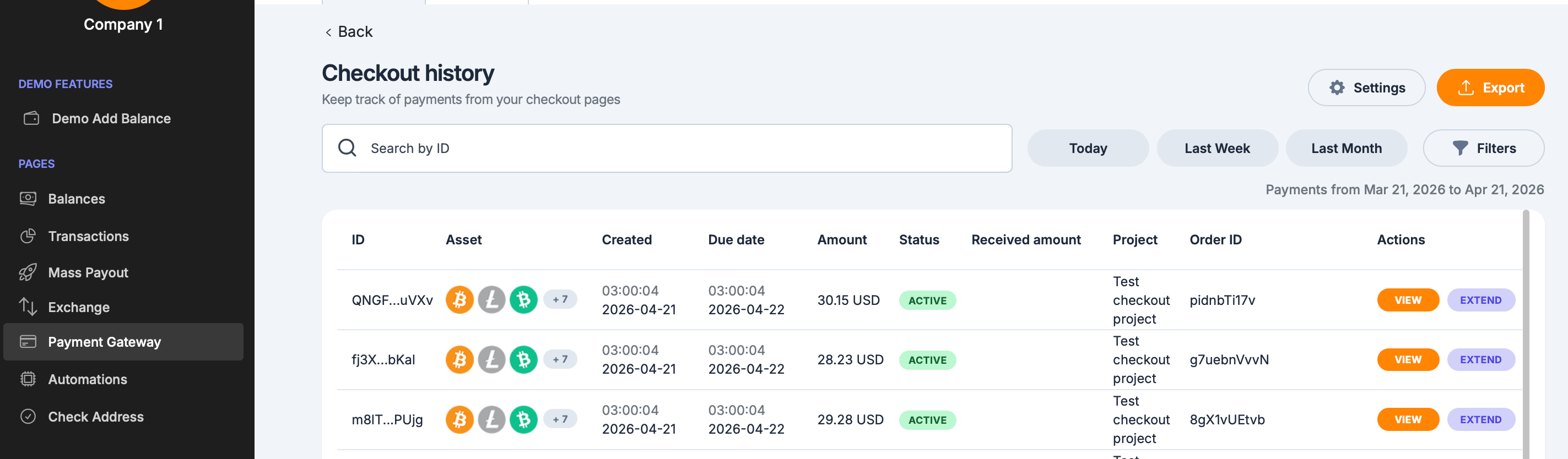Click the Transactions pie chart icon
1568x459 pixels.
pos(28,236)
